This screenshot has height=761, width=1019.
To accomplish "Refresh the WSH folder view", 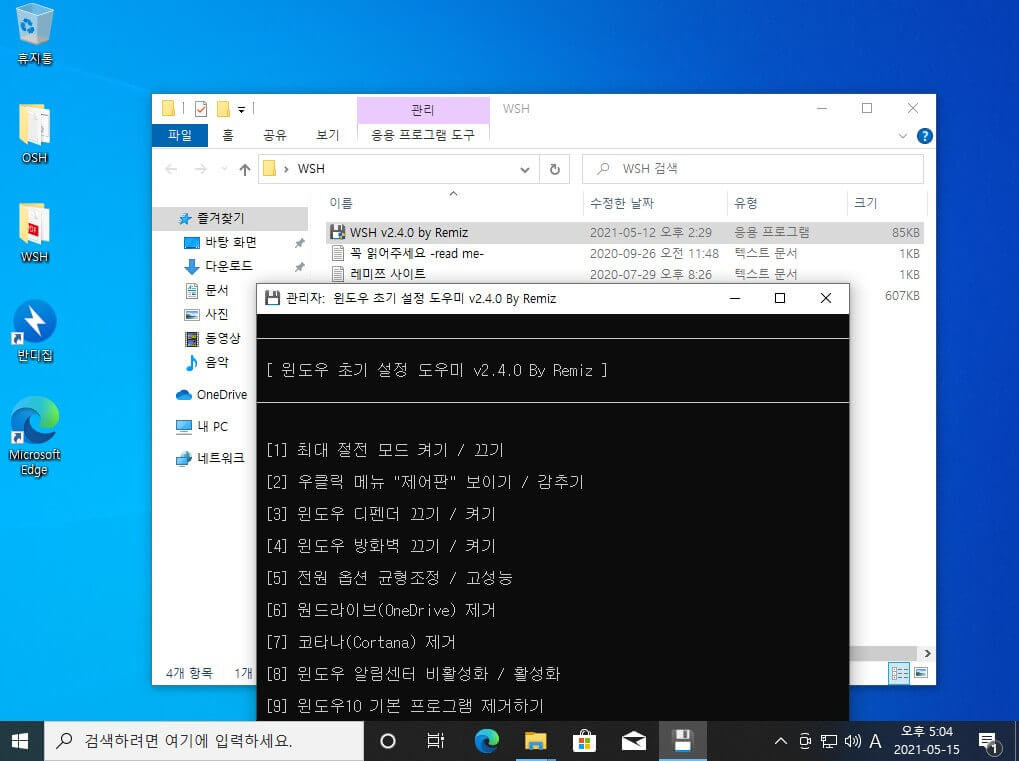I will (554, 169).
